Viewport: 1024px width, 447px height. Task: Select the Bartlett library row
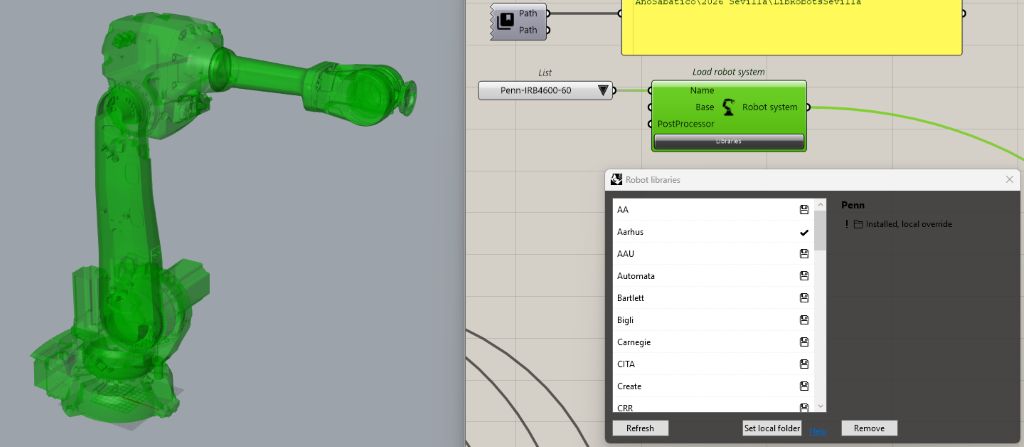pos(713,298)
